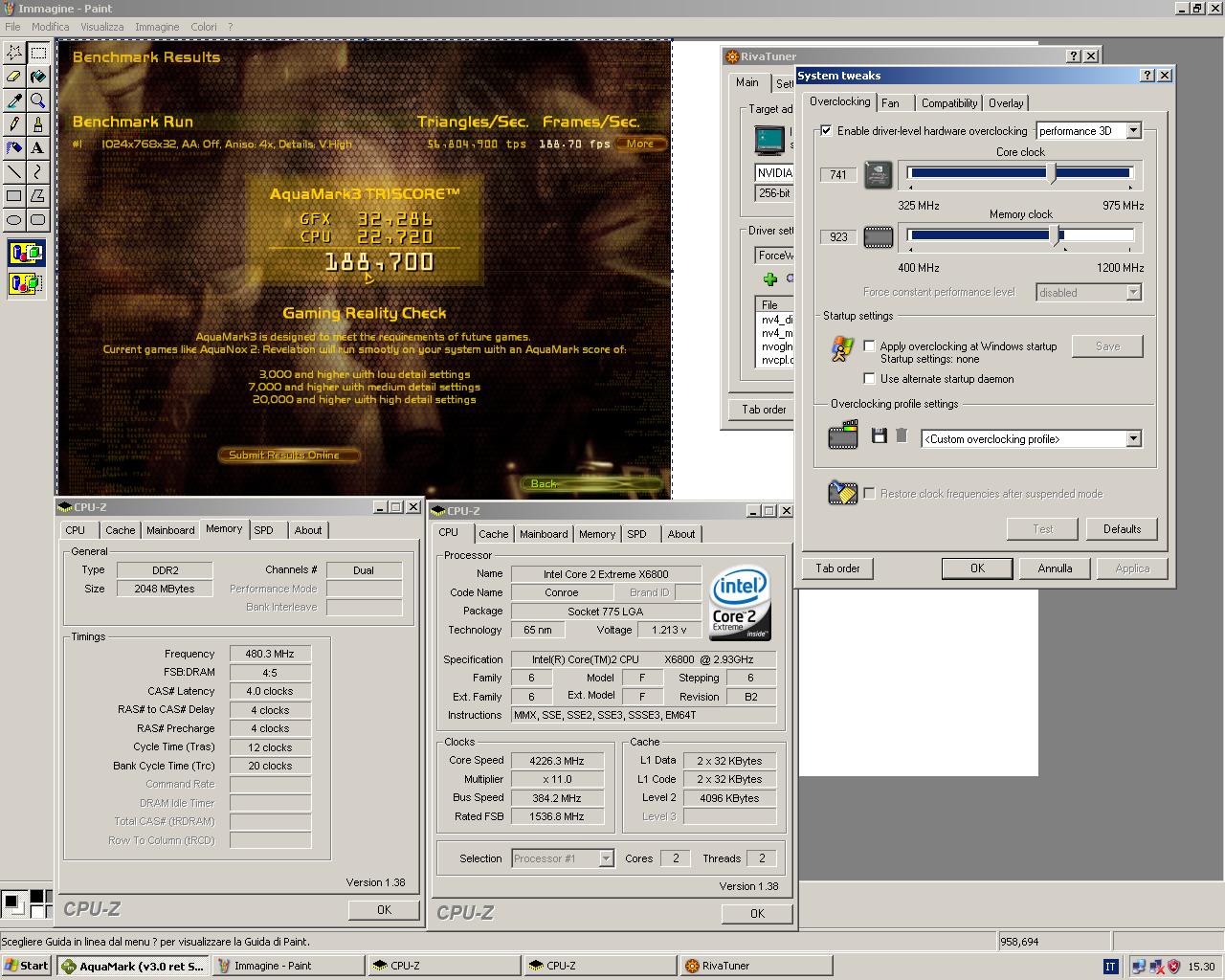
Task: Click the foreground color box in Paint
Action: pyautogui.click(x=11, y=902)
